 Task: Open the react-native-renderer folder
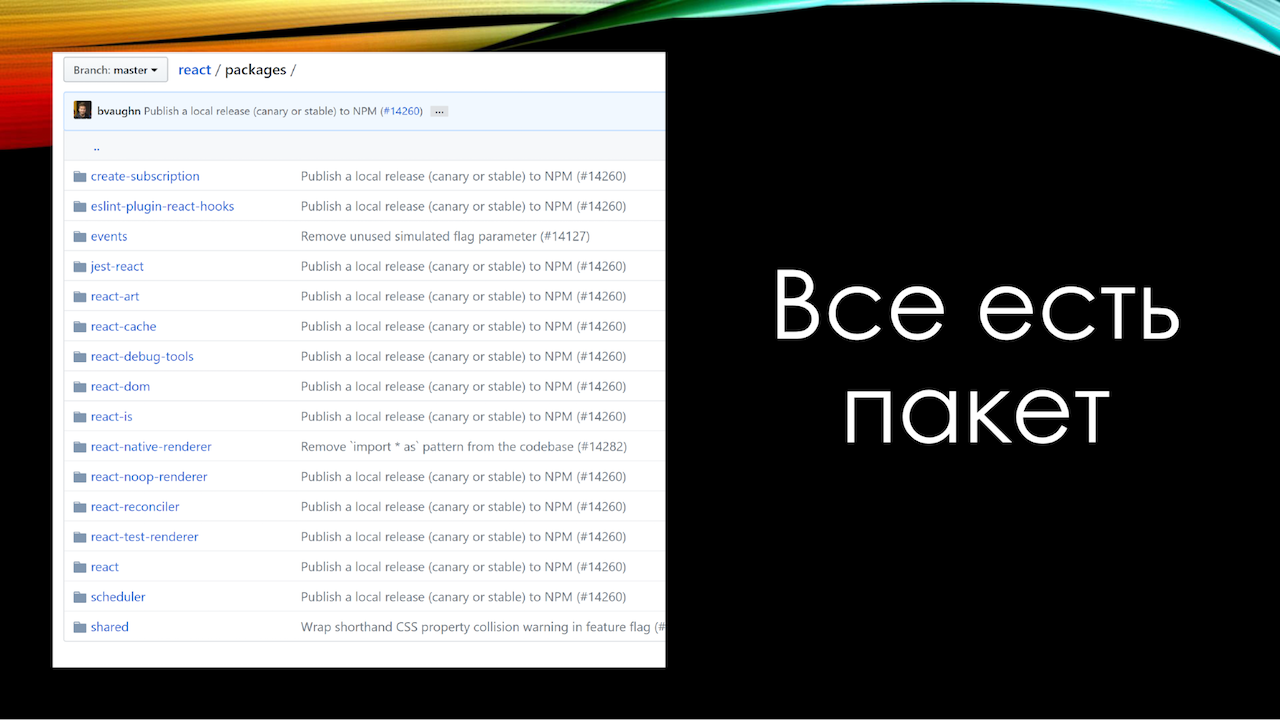pyautogui.click(x=151, y=446)
